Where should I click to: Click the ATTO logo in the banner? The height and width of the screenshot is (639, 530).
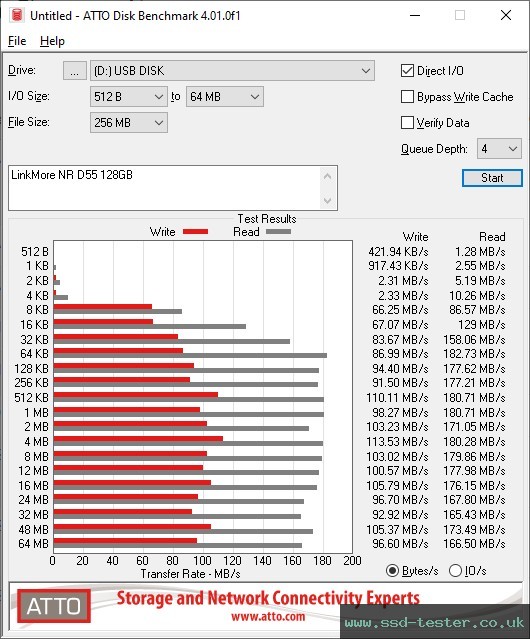(54, 606)
